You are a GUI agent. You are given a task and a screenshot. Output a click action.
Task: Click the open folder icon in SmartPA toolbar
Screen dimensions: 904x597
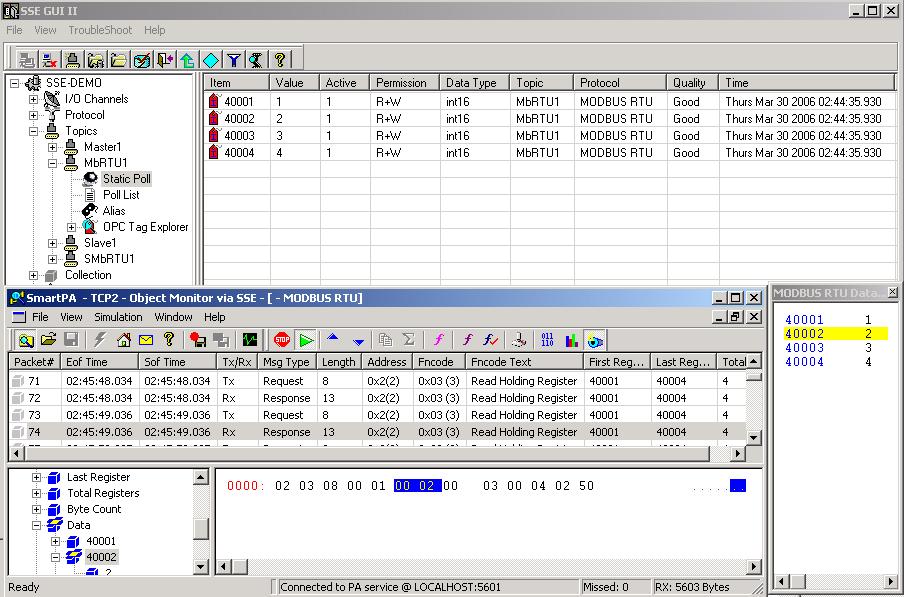[x=48, y=340]
